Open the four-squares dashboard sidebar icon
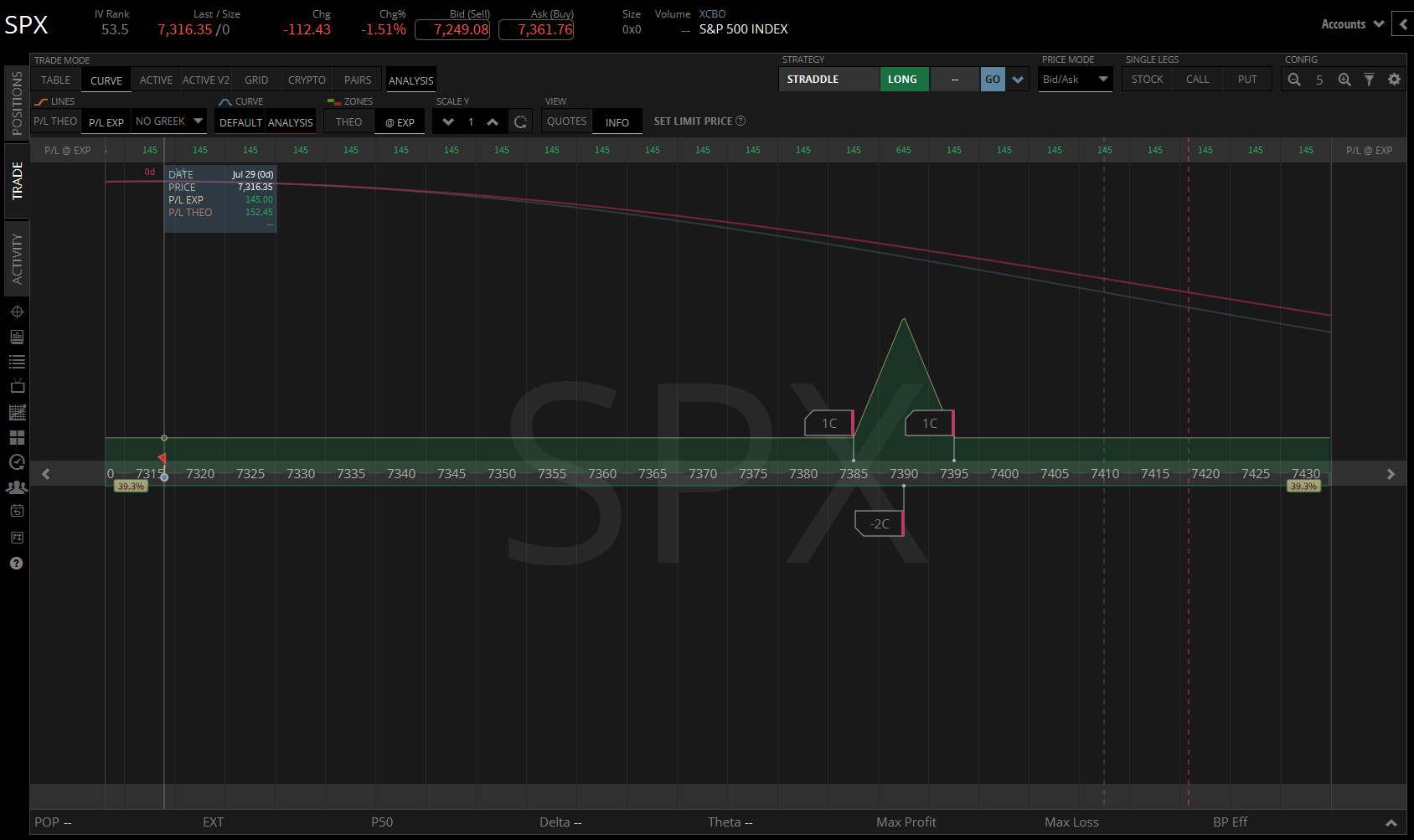 click(17, 437)
